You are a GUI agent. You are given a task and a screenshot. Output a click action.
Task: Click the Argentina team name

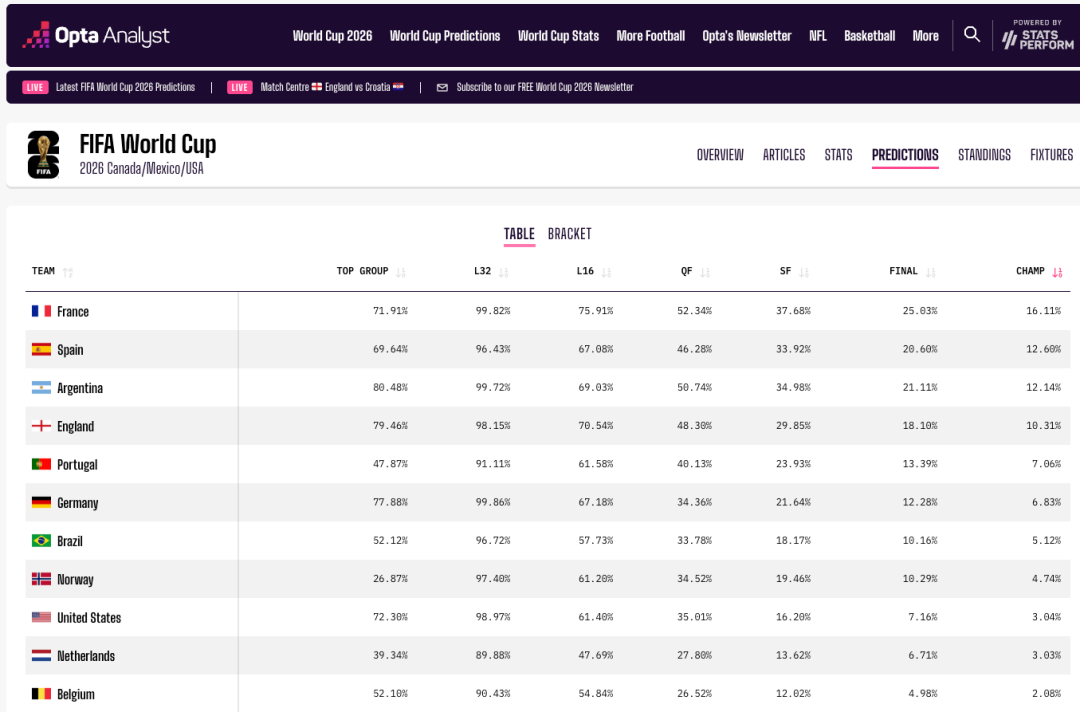[80, 388]
